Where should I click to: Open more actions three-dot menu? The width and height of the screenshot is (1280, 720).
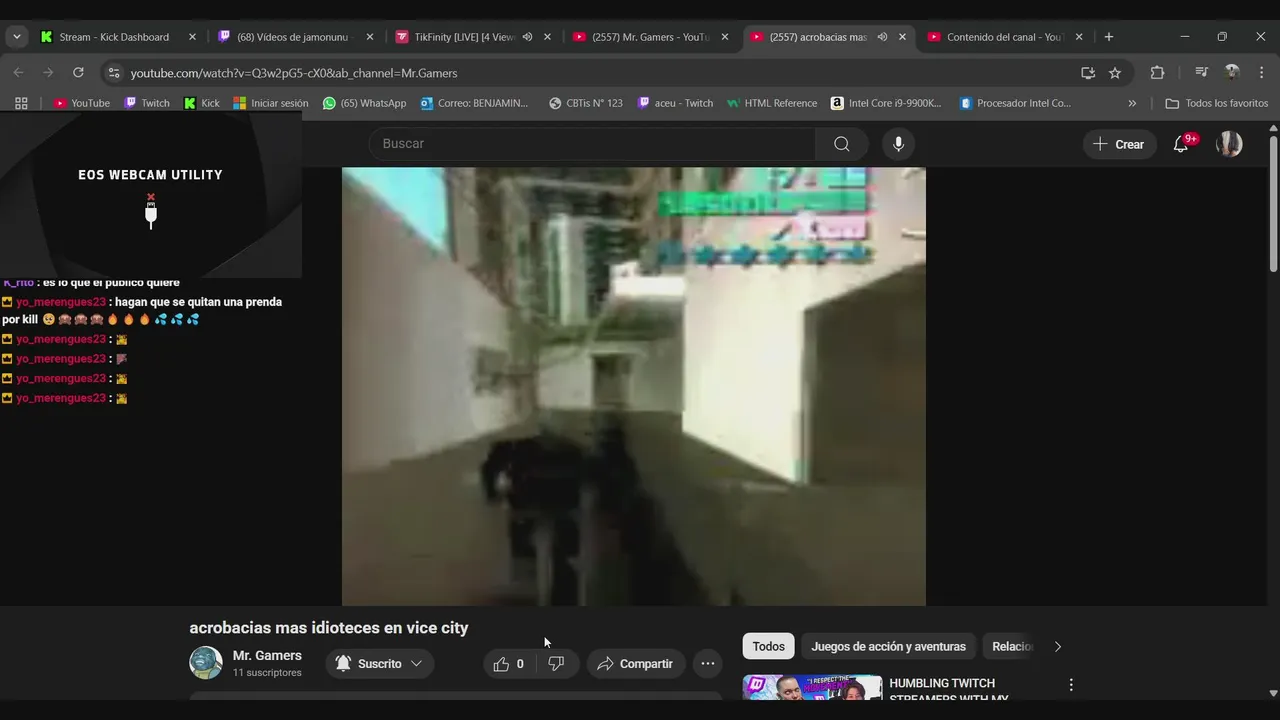708,664
